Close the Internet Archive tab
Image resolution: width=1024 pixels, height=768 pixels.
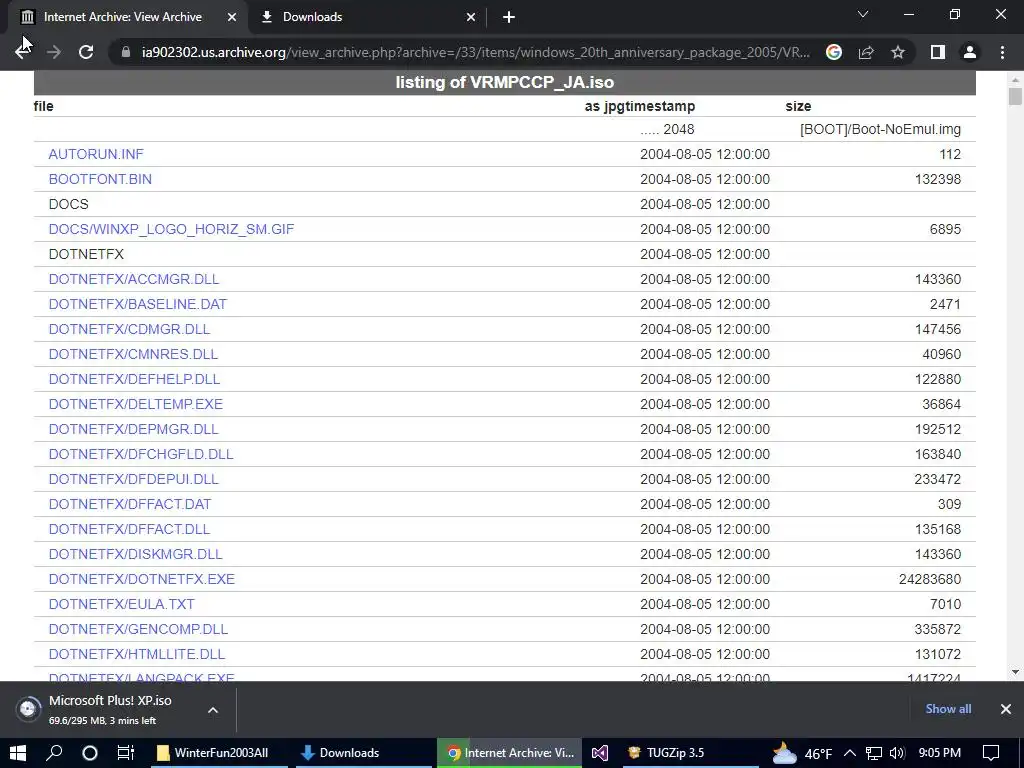[232, 17]
